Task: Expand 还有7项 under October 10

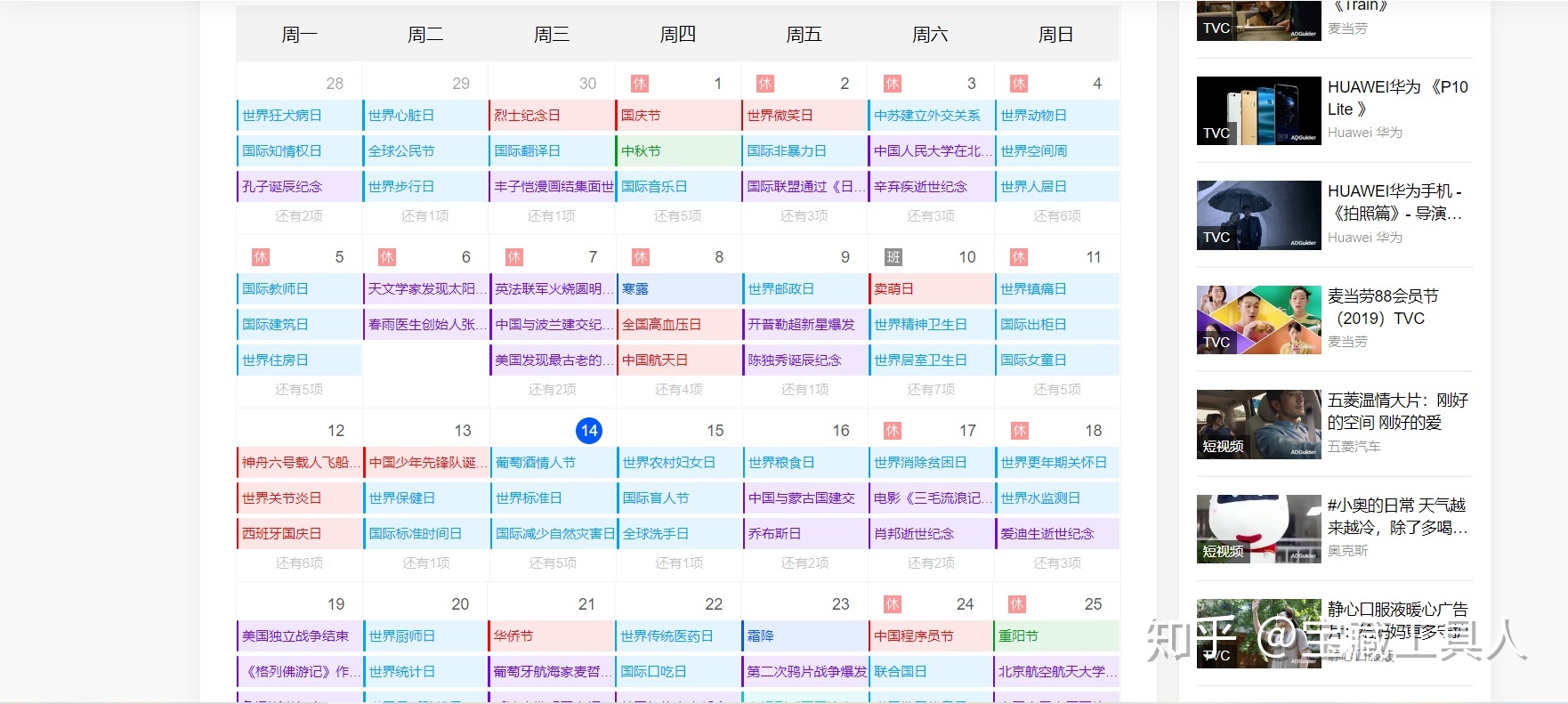Action: tap(930, 390)
